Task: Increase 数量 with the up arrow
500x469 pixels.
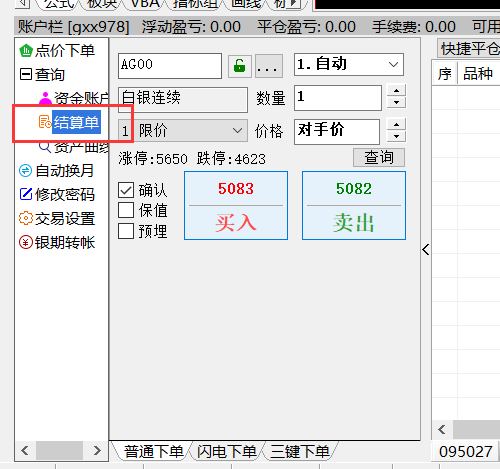Action: [396, 91]
